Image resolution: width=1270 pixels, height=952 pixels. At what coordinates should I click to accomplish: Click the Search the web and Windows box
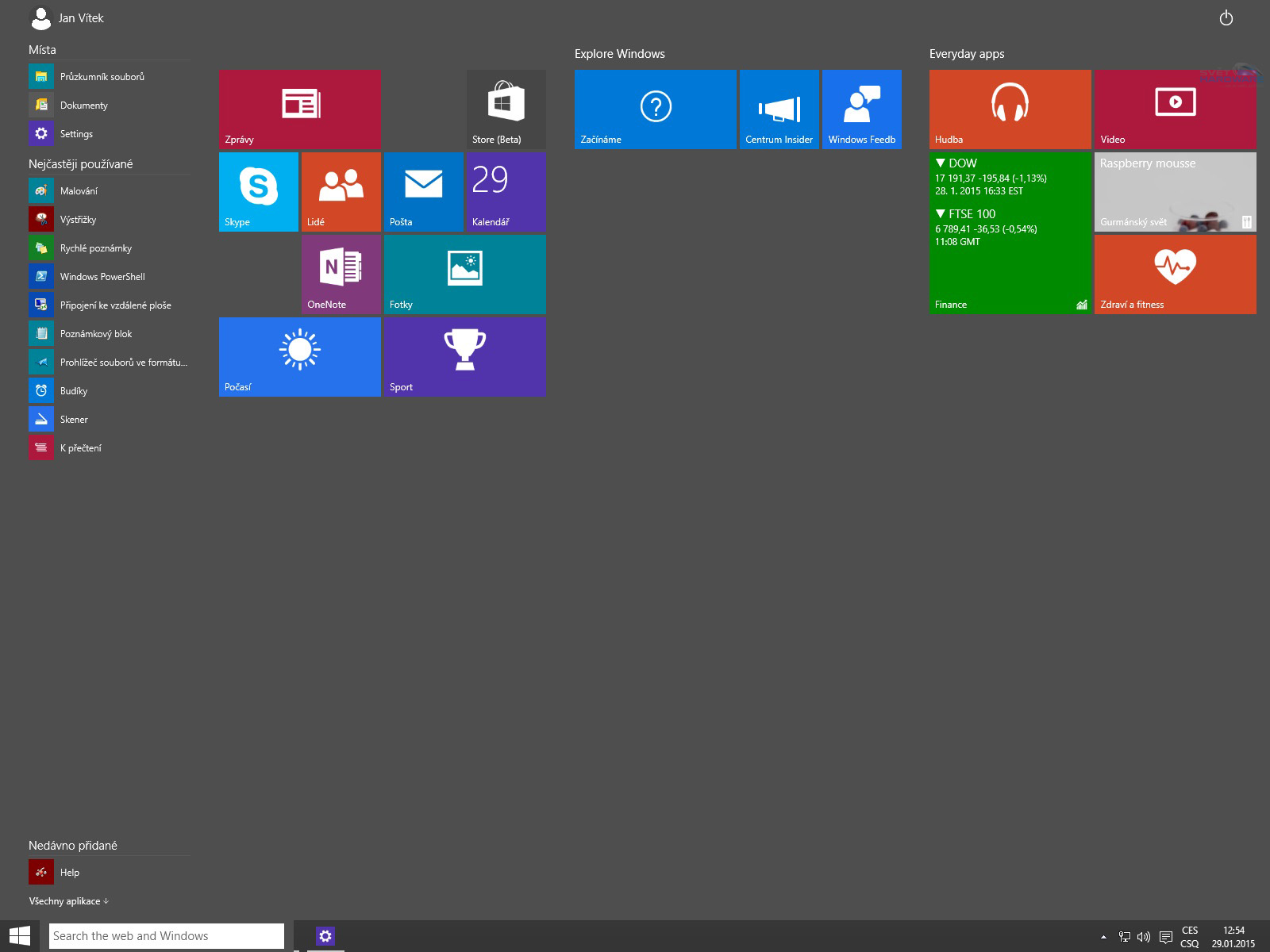pyautogui.click(x=166, y=936)
